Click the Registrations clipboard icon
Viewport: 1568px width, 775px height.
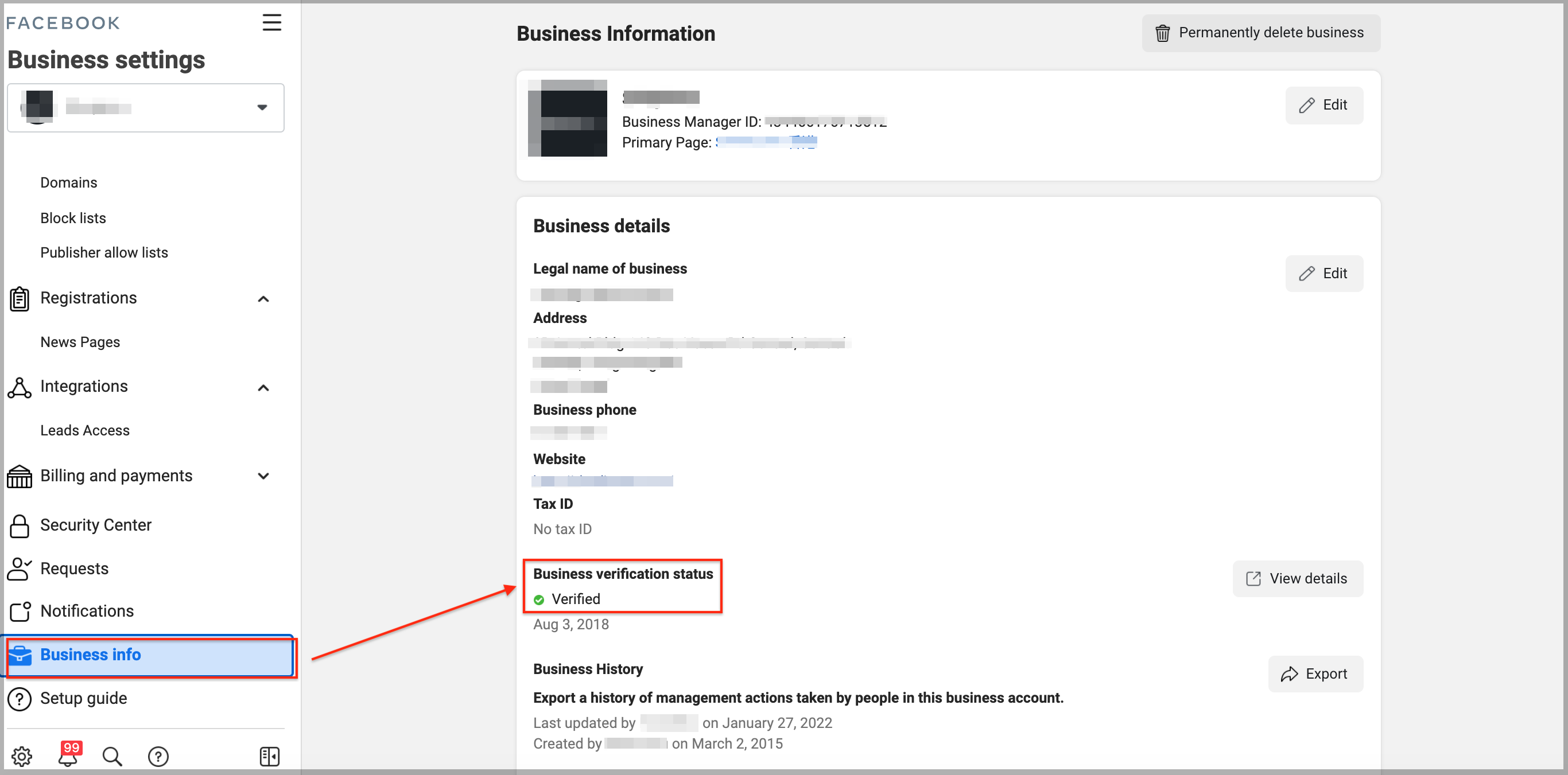click(x=20, y=299)
